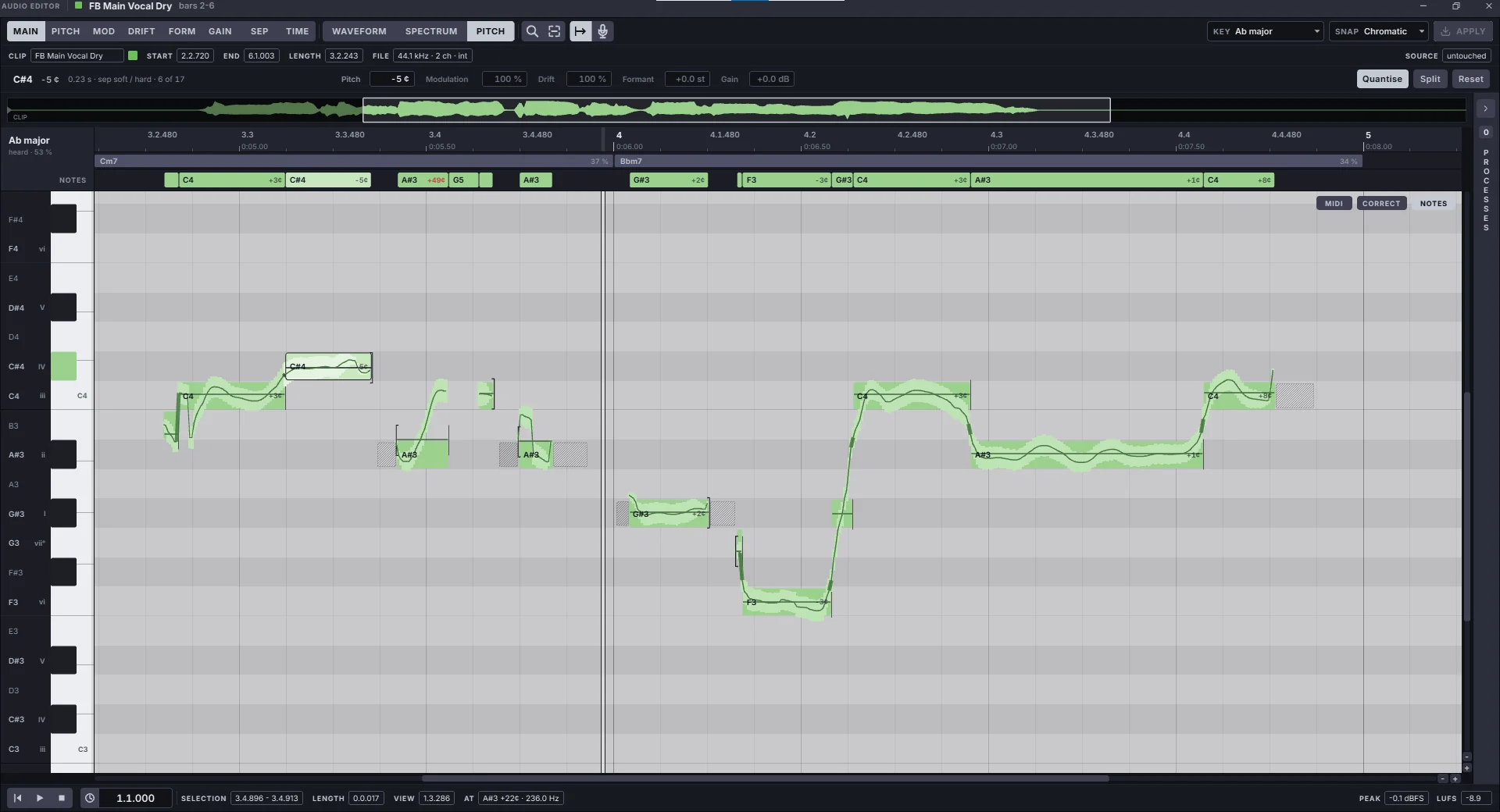The image size is (1500, 812).
Task: Switch view to WAVEFORM
Action: [359, 31]
